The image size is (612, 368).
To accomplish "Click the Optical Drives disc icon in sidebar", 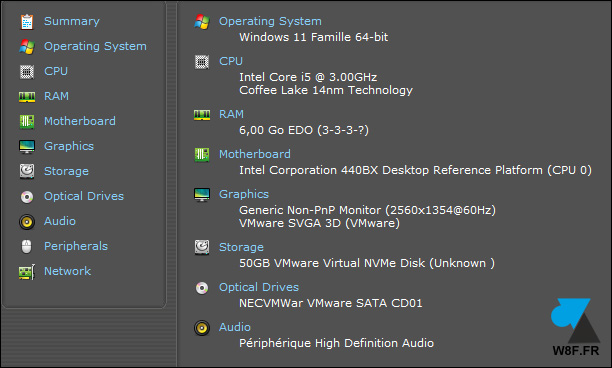I will click(27, 197).
